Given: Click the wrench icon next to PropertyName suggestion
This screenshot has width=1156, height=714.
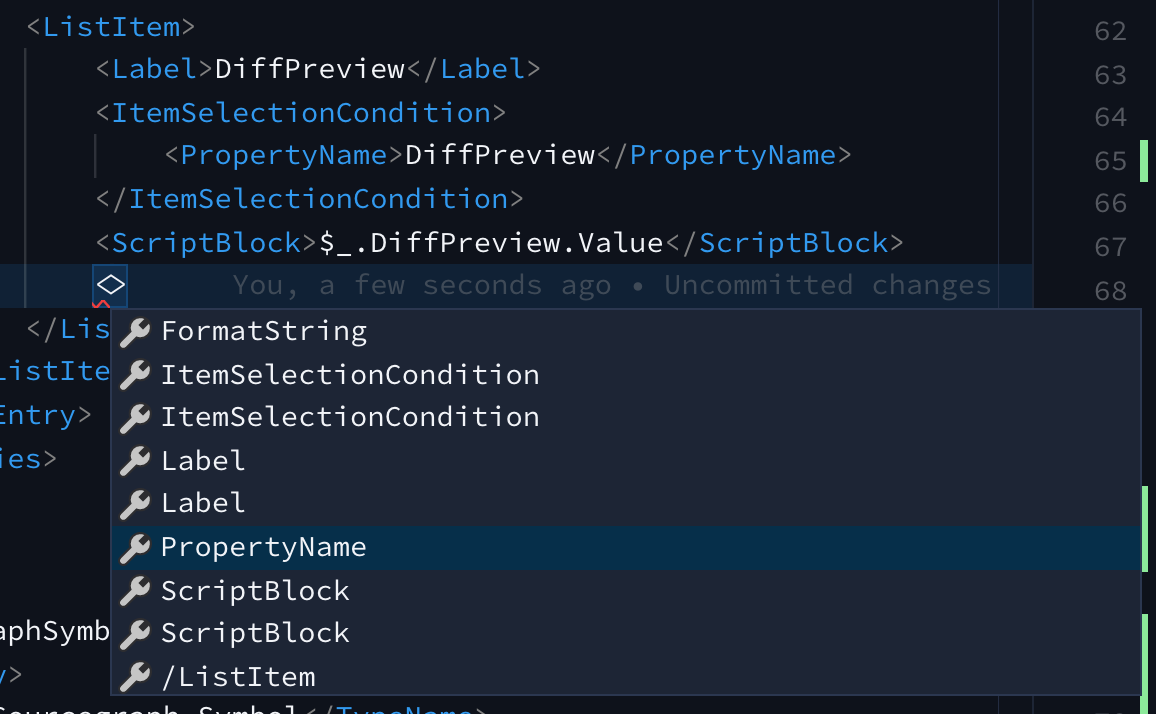Looking at the screenshot, I should point(134,547).
